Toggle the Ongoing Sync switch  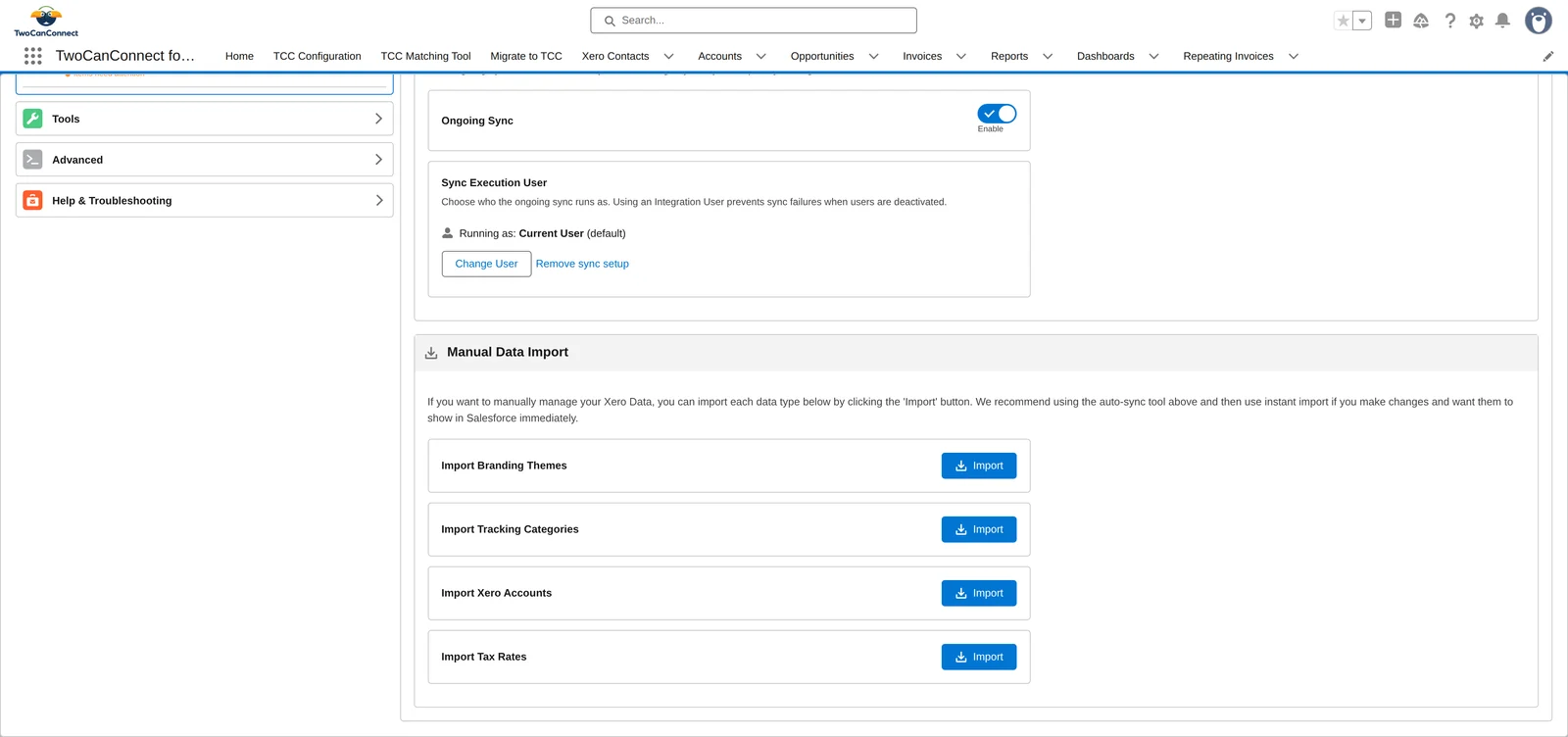pyautogui.click(x=997, y=114)
